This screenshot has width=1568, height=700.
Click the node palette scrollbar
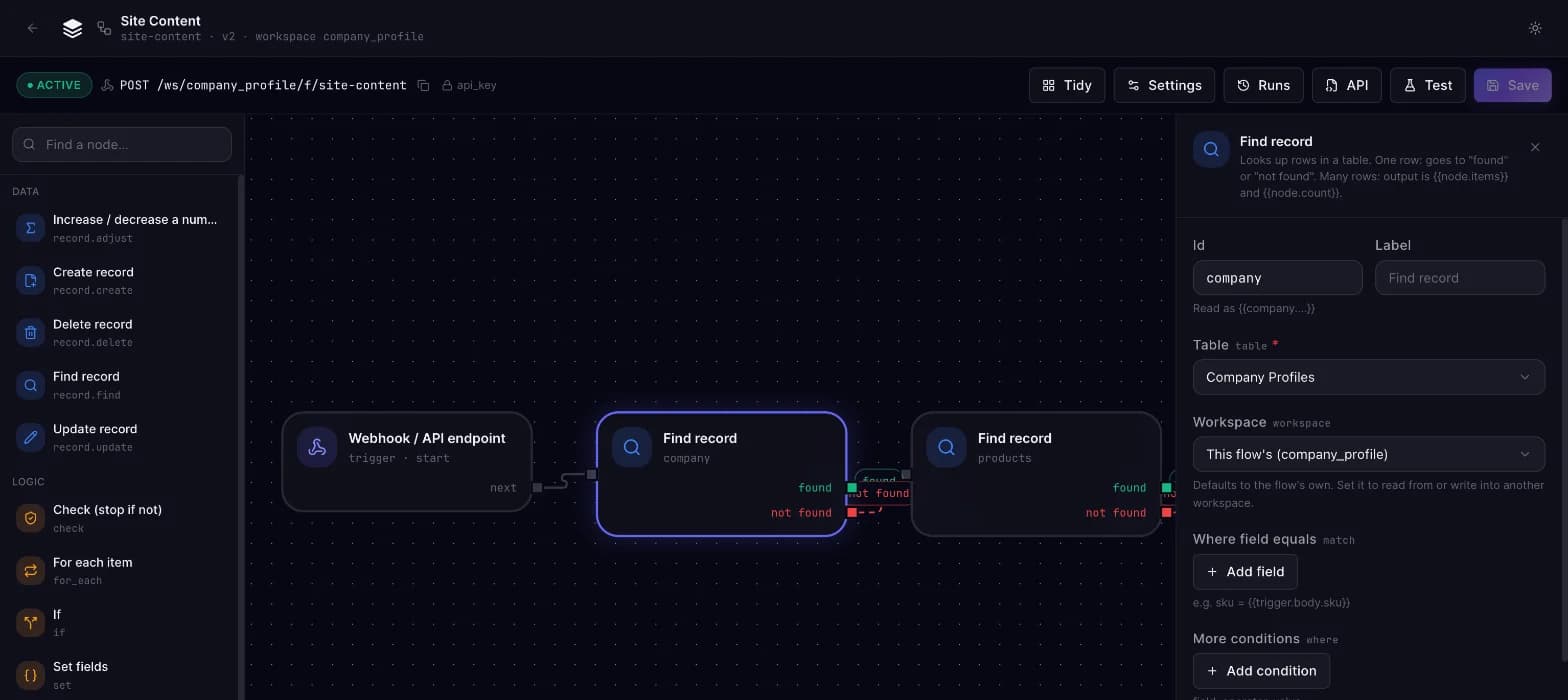pyautogui.click(x=240, y=437)
